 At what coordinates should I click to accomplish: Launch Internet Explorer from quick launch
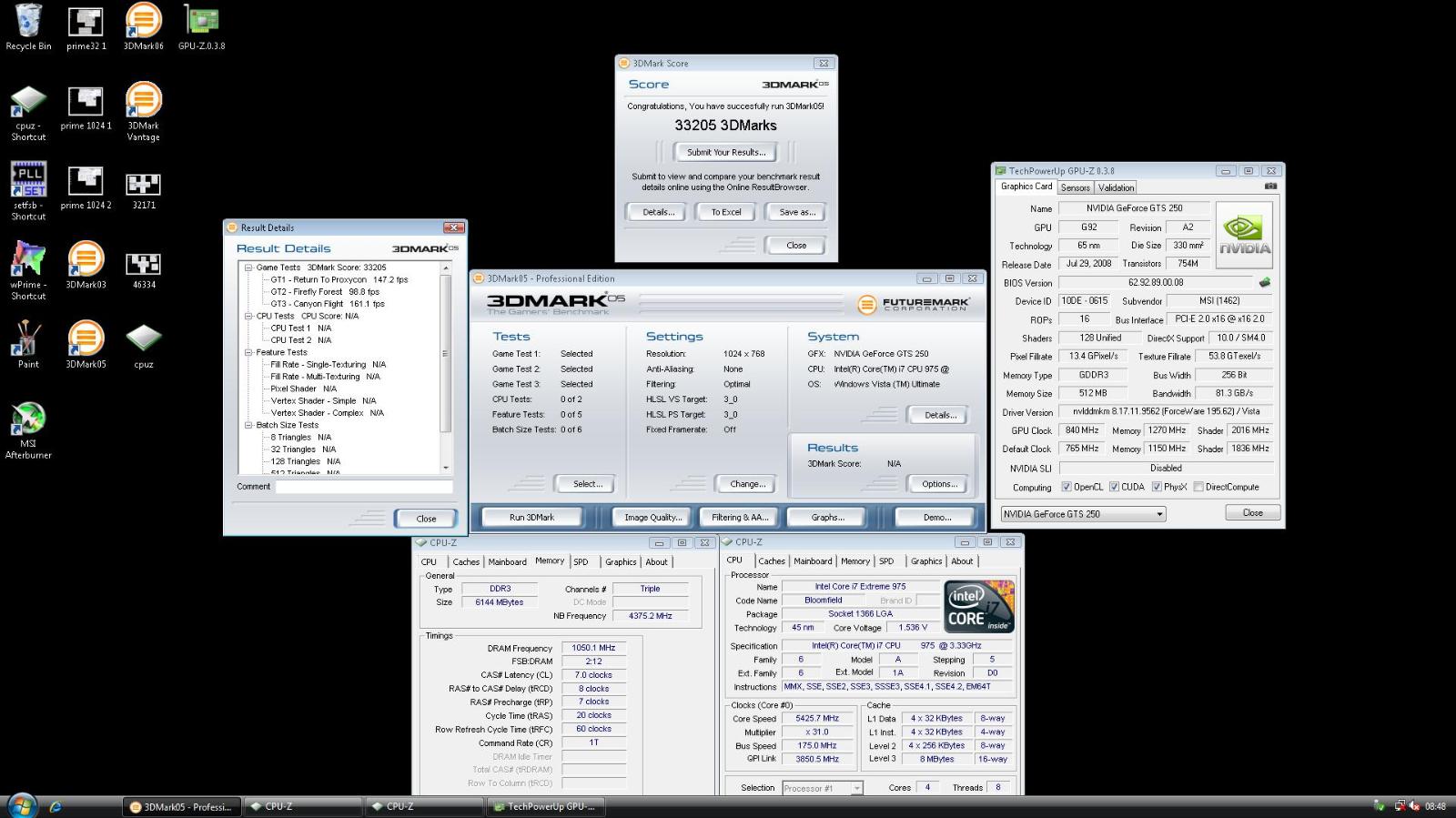(56, 806)
